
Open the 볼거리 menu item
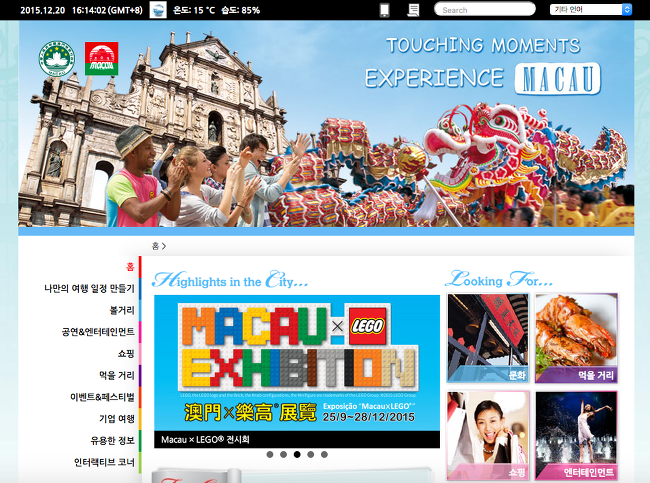(122, 310)
